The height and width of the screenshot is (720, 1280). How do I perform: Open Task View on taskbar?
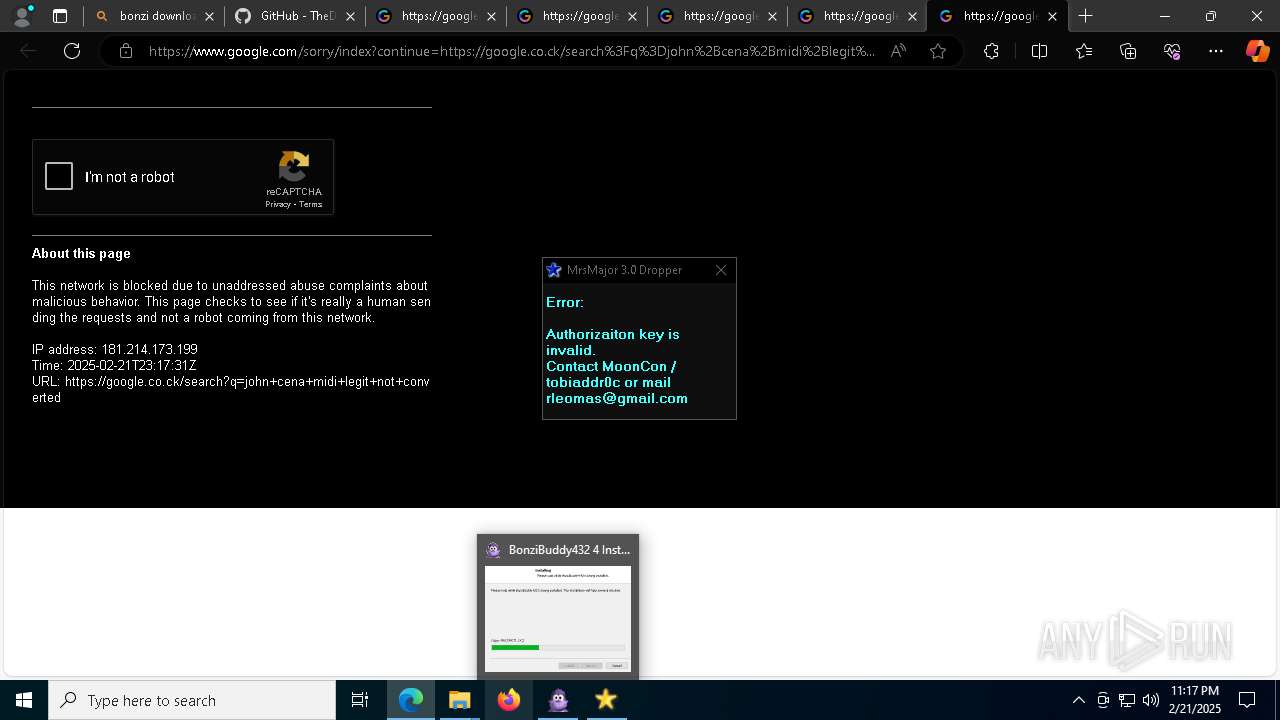360,700
